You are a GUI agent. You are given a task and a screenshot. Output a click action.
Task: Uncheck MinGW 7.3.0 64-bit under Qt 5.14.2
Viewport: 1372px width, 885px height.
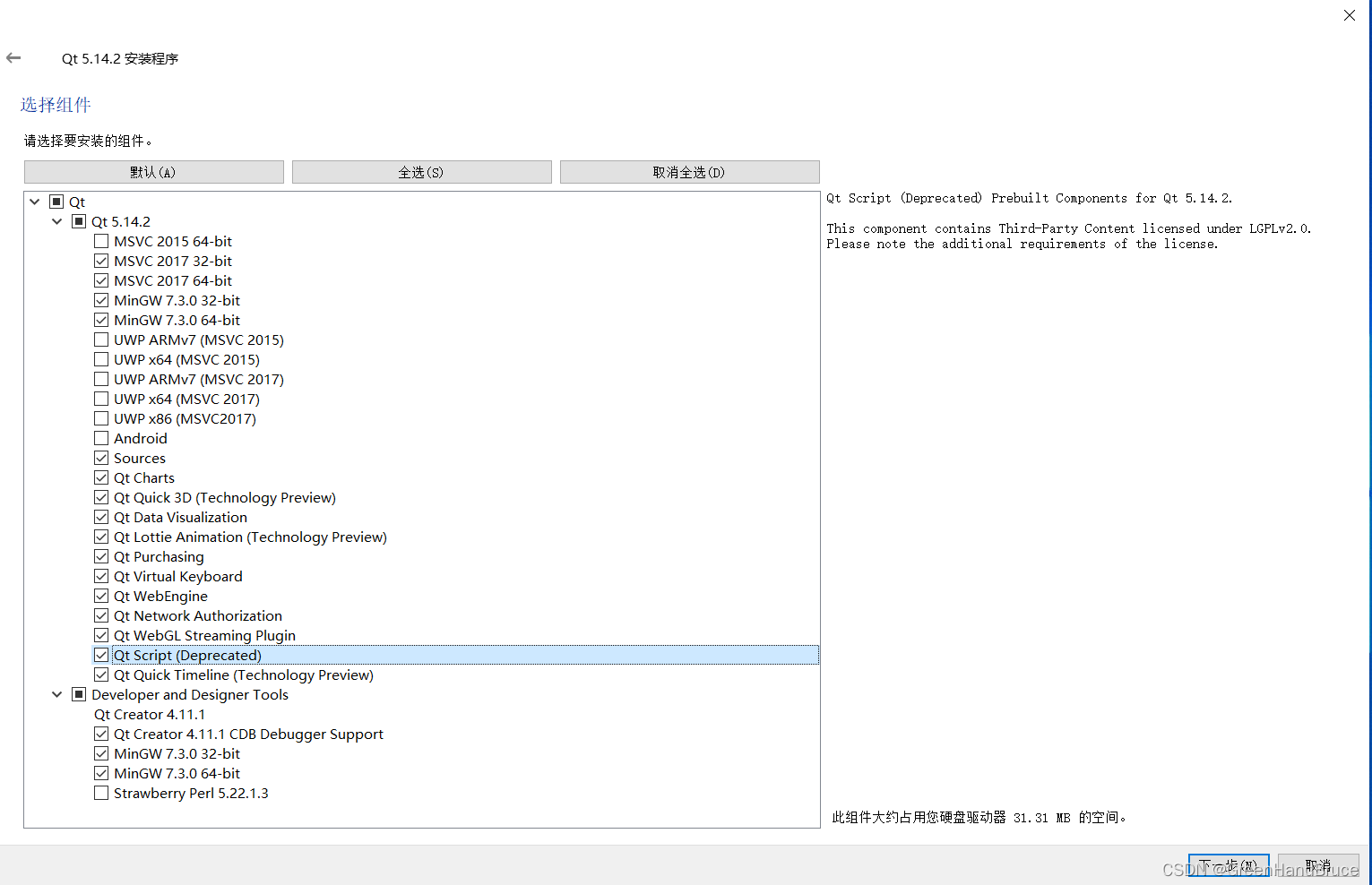click(x=101, y=320)
